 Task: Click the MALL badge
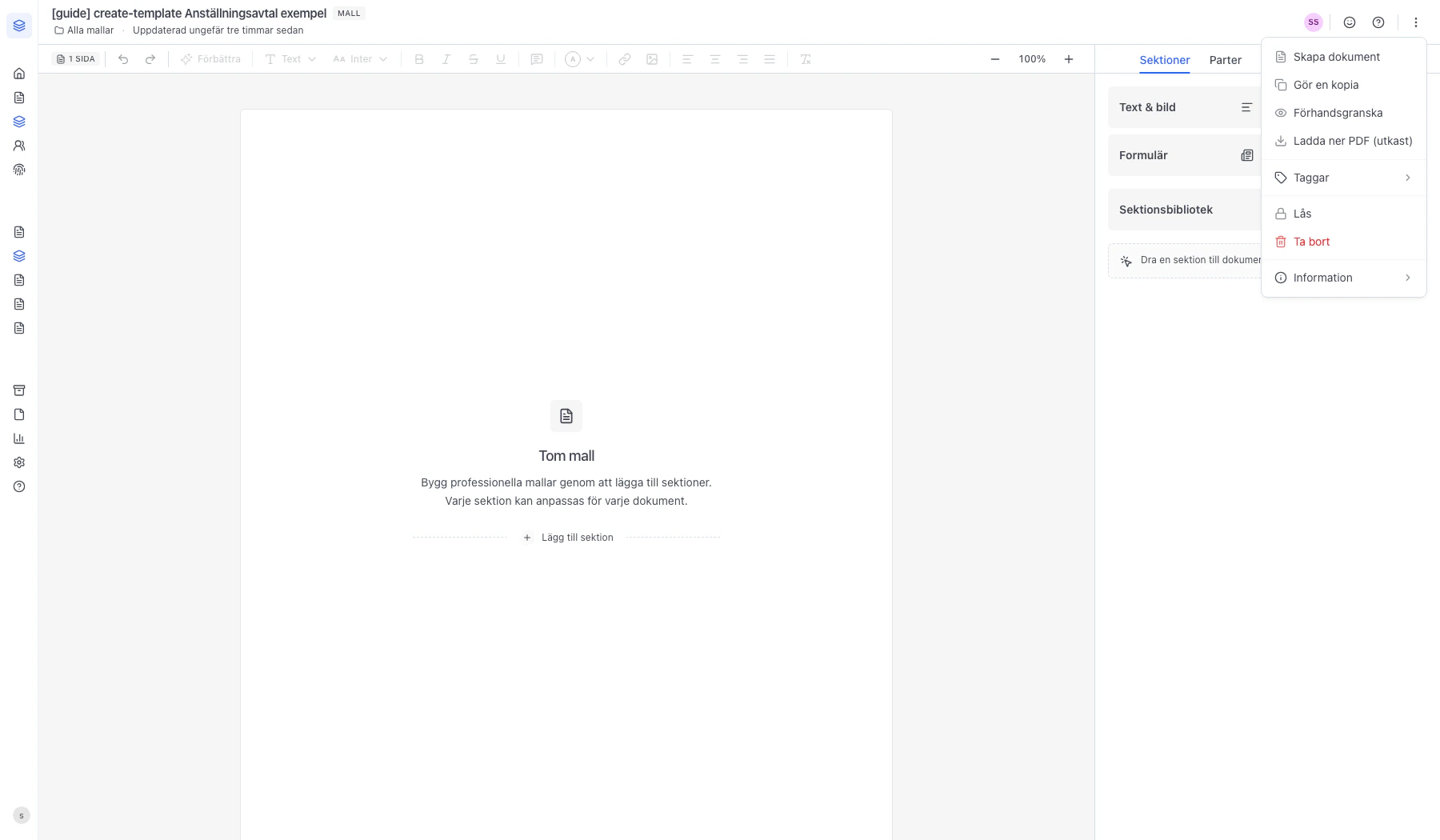[349, 14]
